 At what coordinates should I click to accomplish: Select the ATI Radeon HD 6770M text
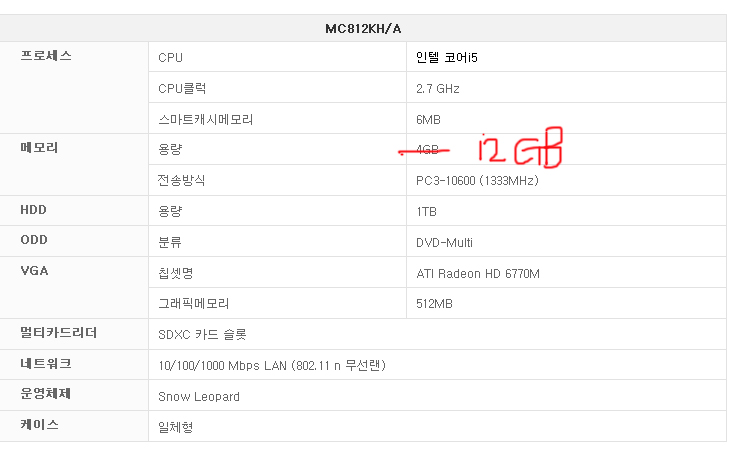[477, 273]
